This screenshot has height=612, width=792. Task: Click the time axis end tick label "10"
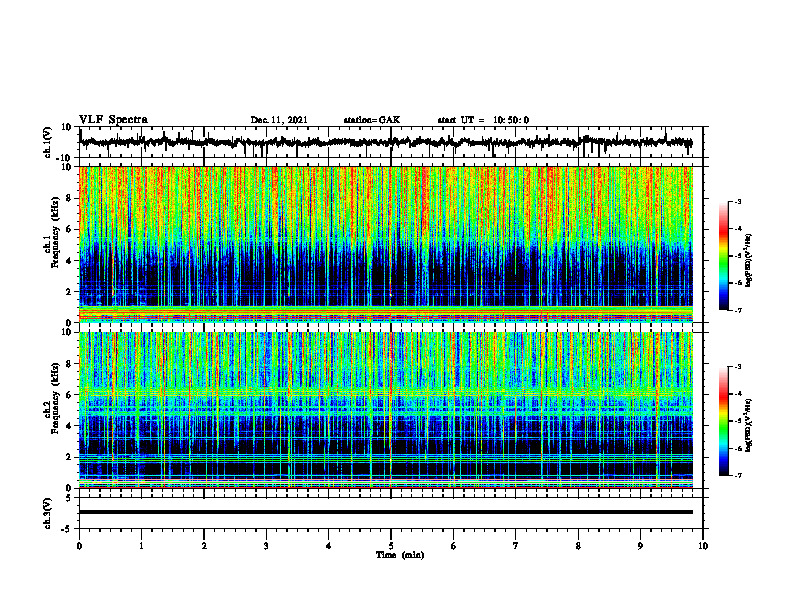pos(703,546)
